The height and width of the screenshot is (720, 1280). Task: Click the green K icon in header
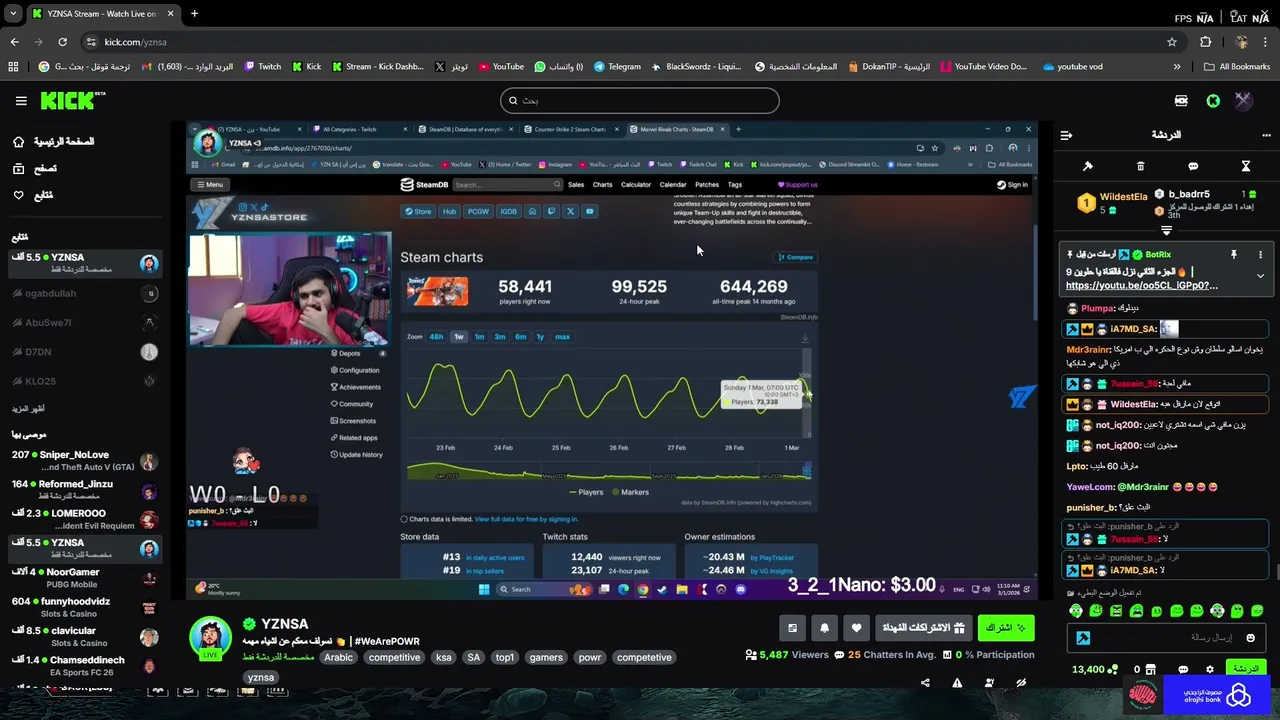click(1213, 101)
